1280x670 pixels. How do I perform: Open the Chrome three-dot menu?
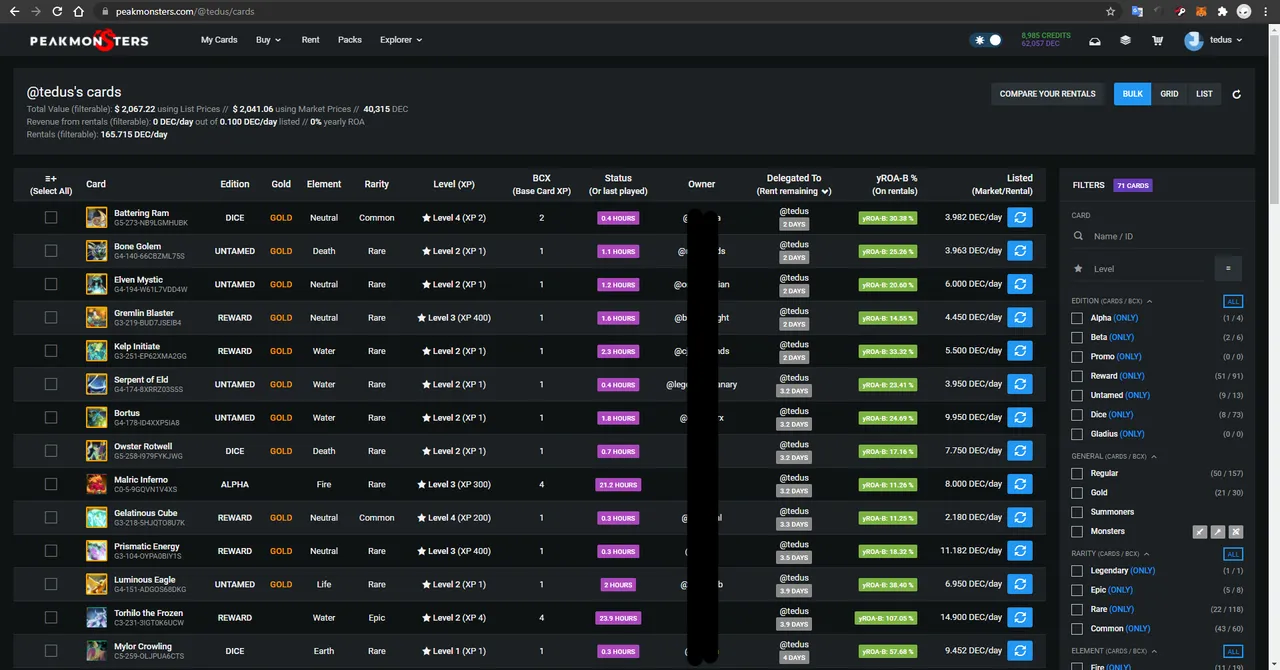pyautogui.click(x=1265, y=12)
